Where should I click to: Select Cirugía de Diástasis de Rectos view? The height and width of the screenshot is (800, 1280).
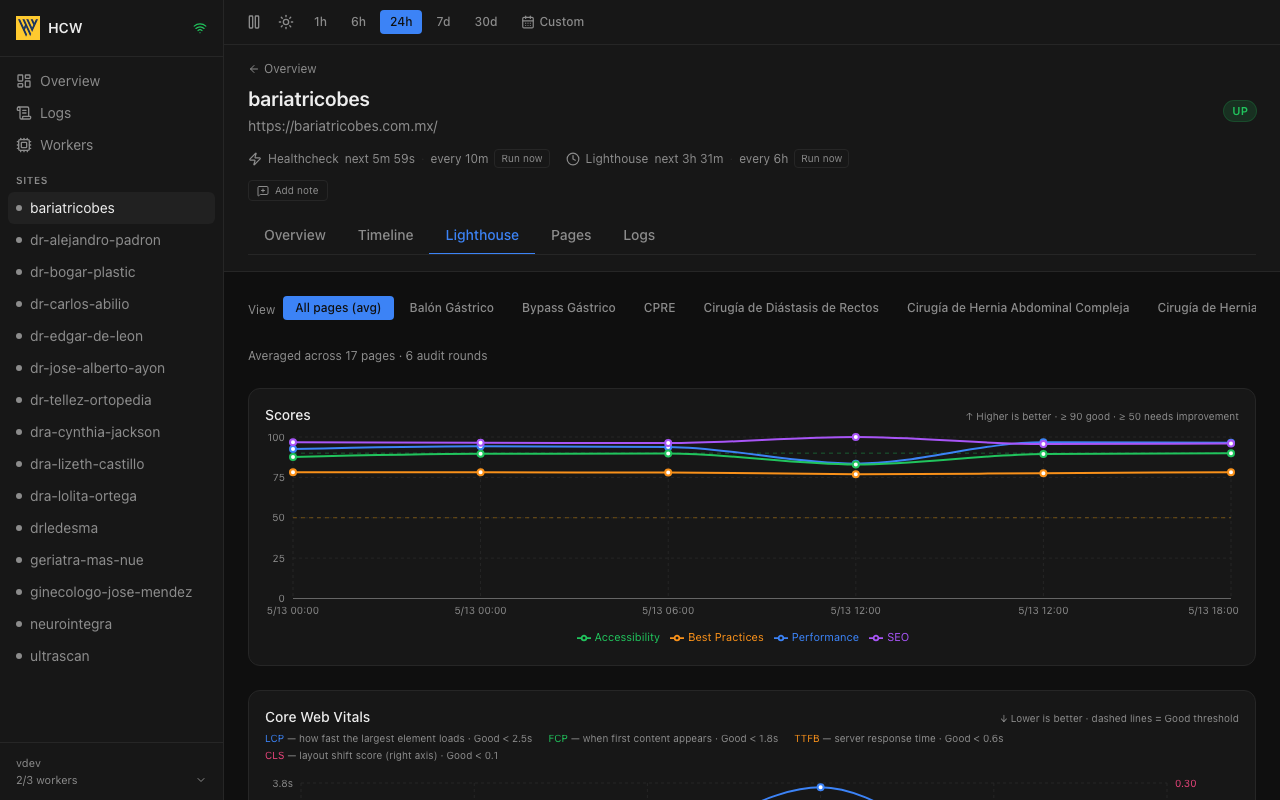pos(791,308)
